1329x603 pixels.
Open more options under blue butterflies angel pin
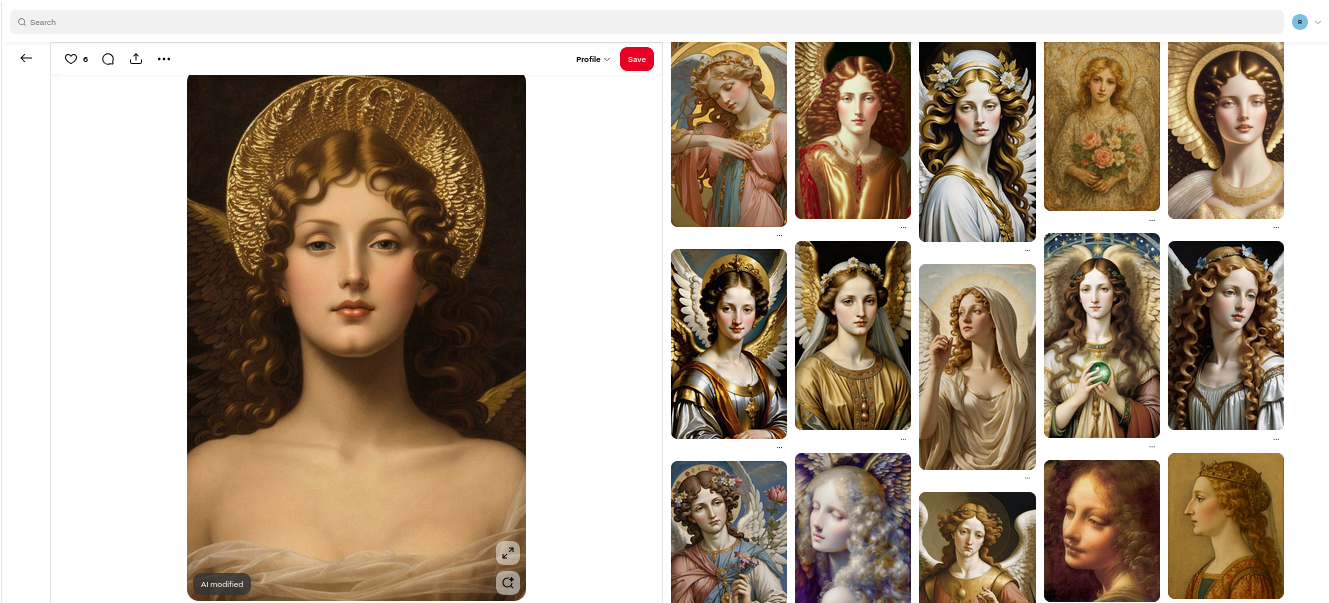click(1276, 439)
